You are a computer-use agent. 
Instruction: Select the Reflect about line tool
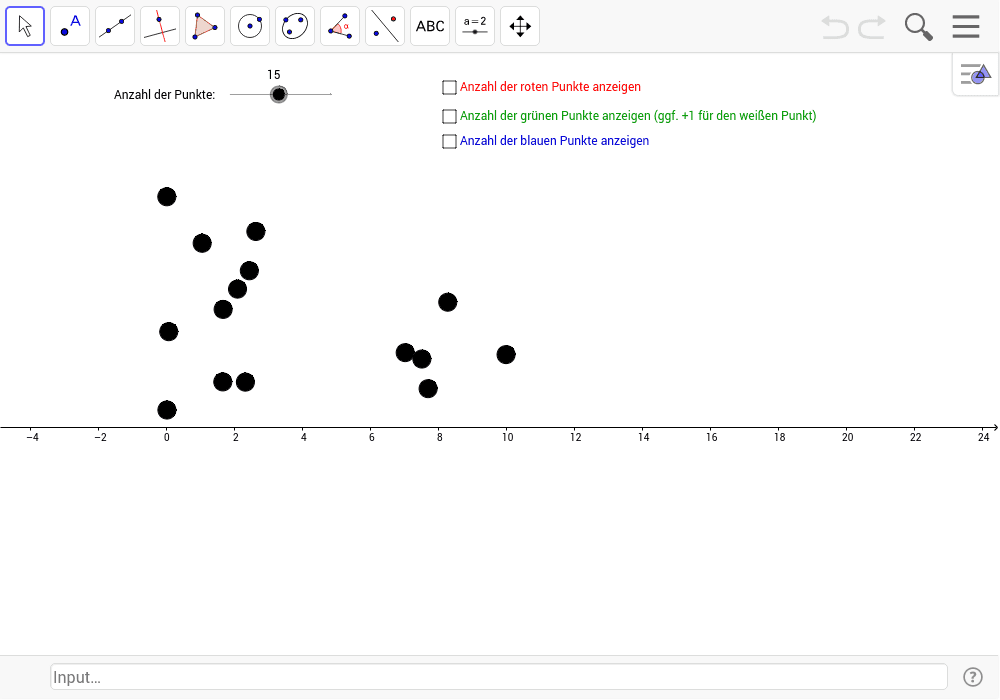pyautogui.click(x=385, y=26)
